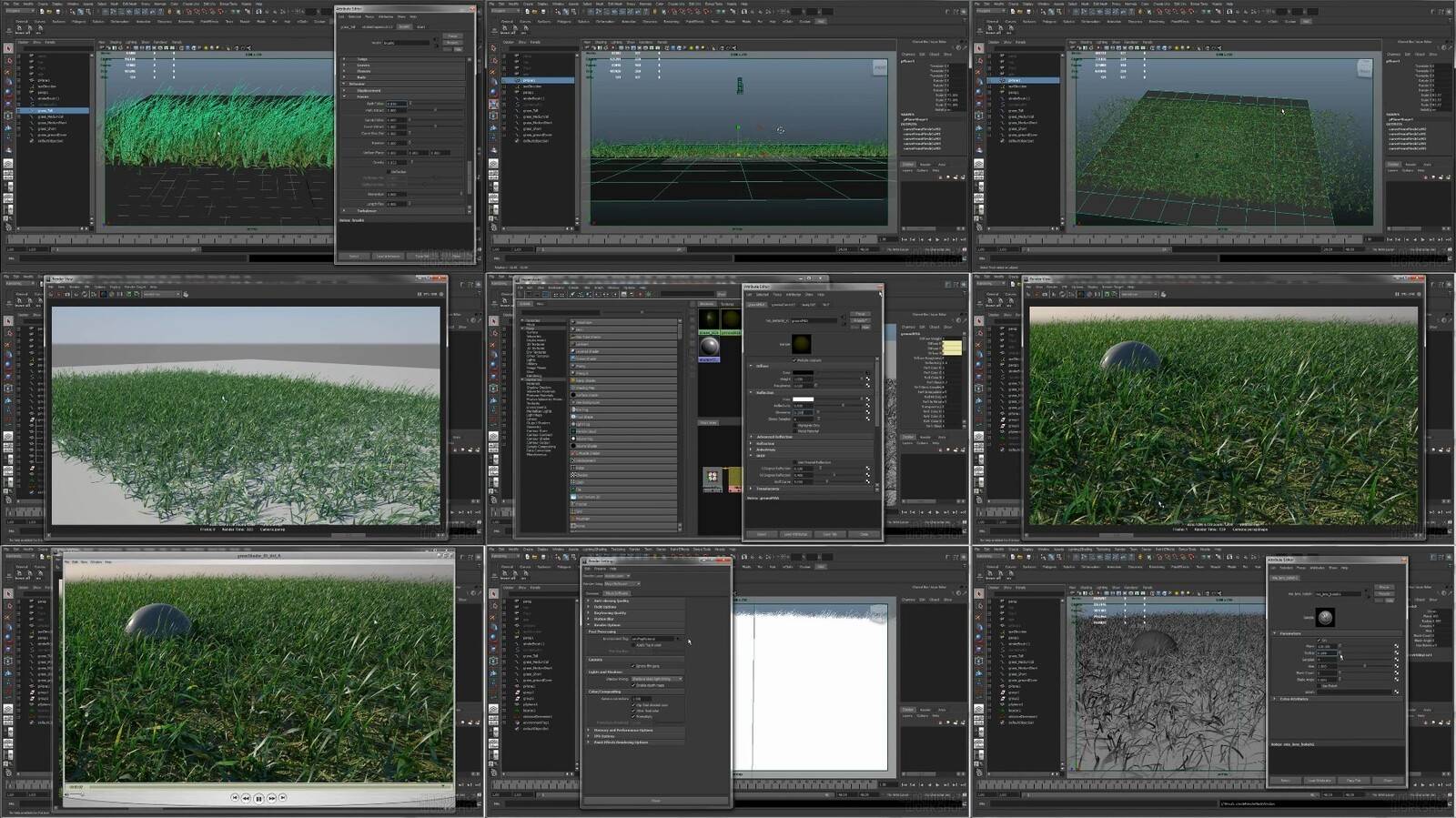Expand Raytracing Quality section

(588, 613)
